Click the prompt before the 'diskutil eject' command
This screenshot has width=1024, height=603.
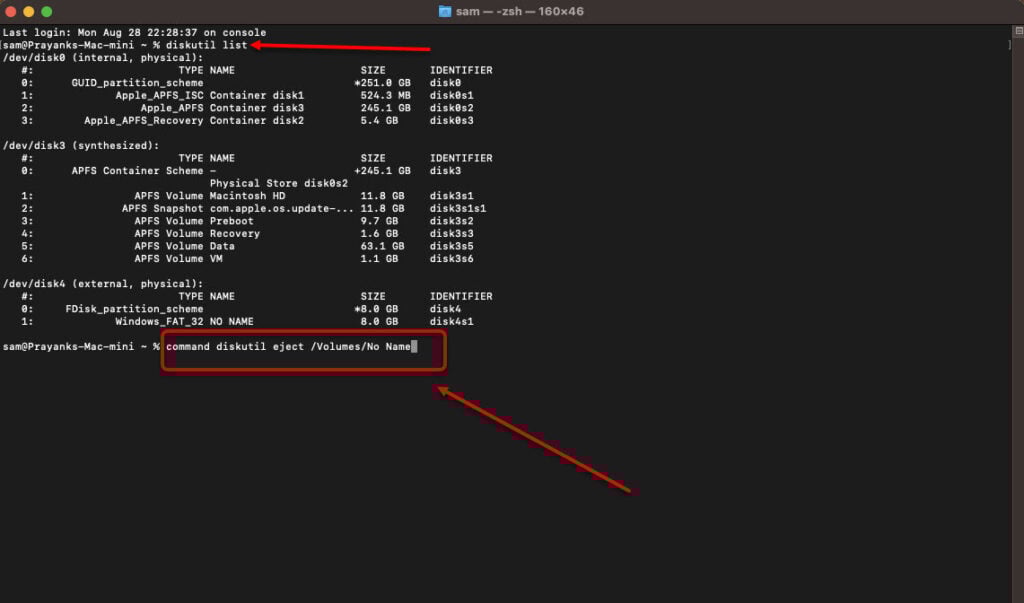coord(81,346)
